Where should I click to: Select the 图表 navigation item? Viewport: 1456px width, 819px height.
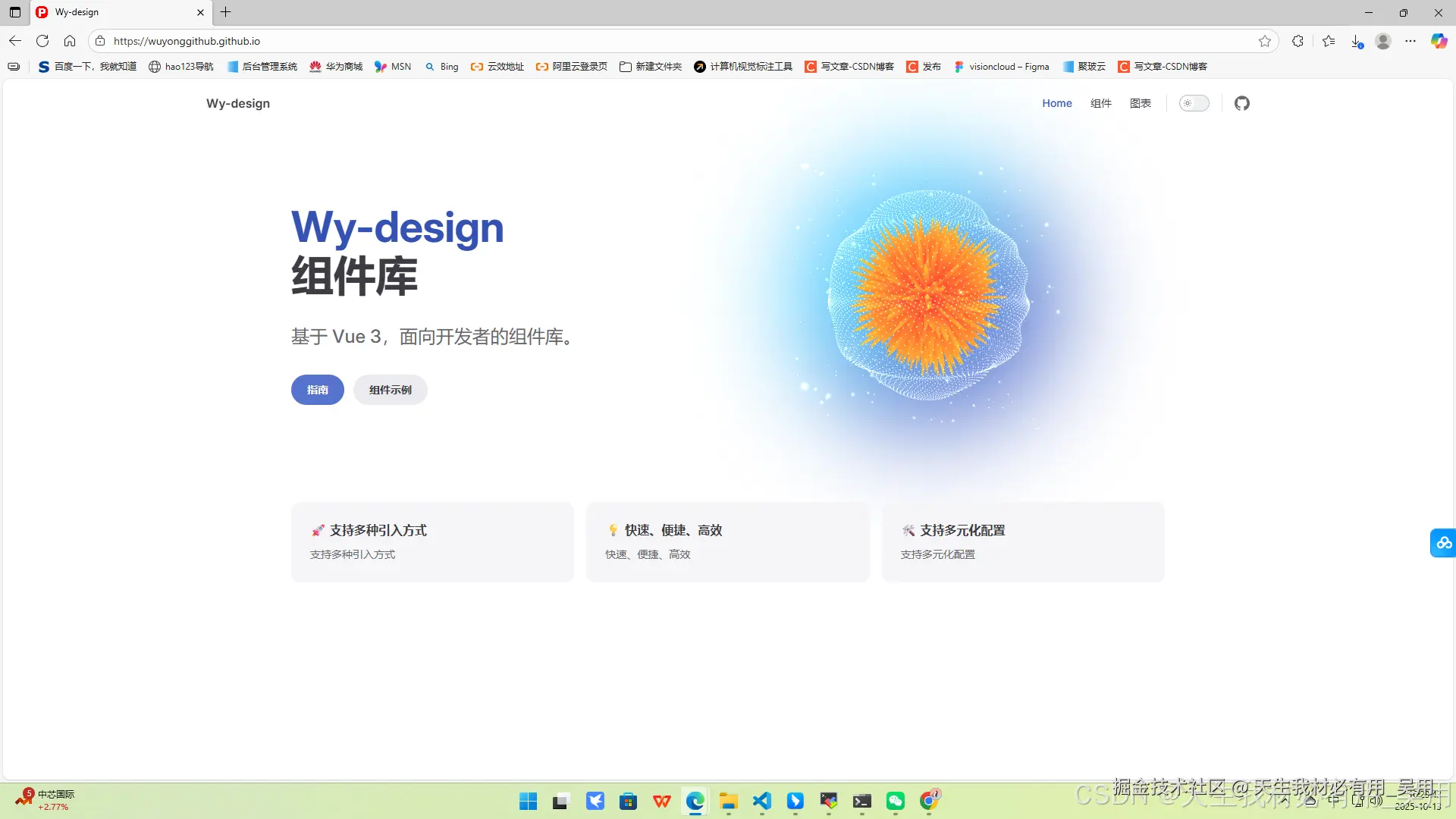1141,103
